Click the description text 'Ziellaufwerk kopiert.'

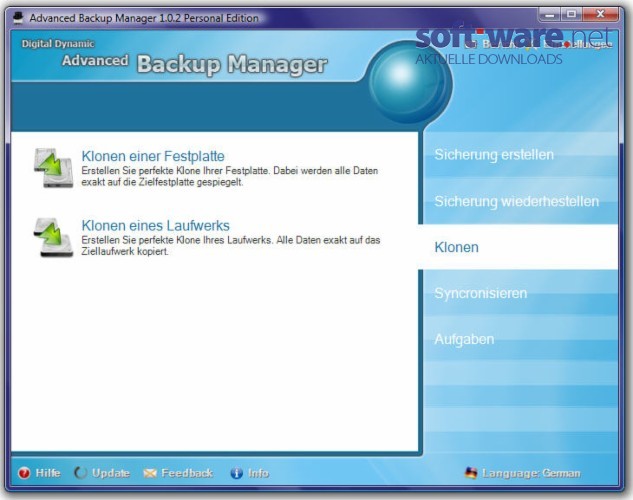[125, 251]
